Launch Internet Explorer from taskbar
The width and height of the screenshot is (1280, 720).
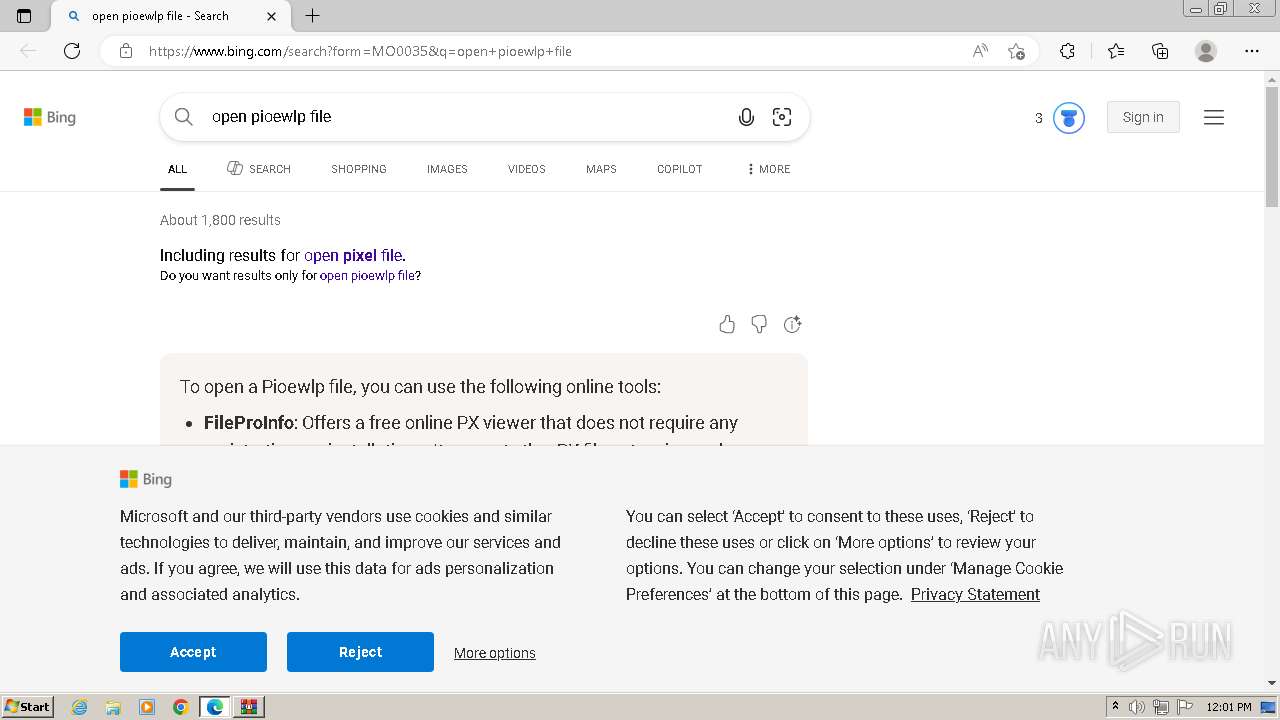(79, 707)
